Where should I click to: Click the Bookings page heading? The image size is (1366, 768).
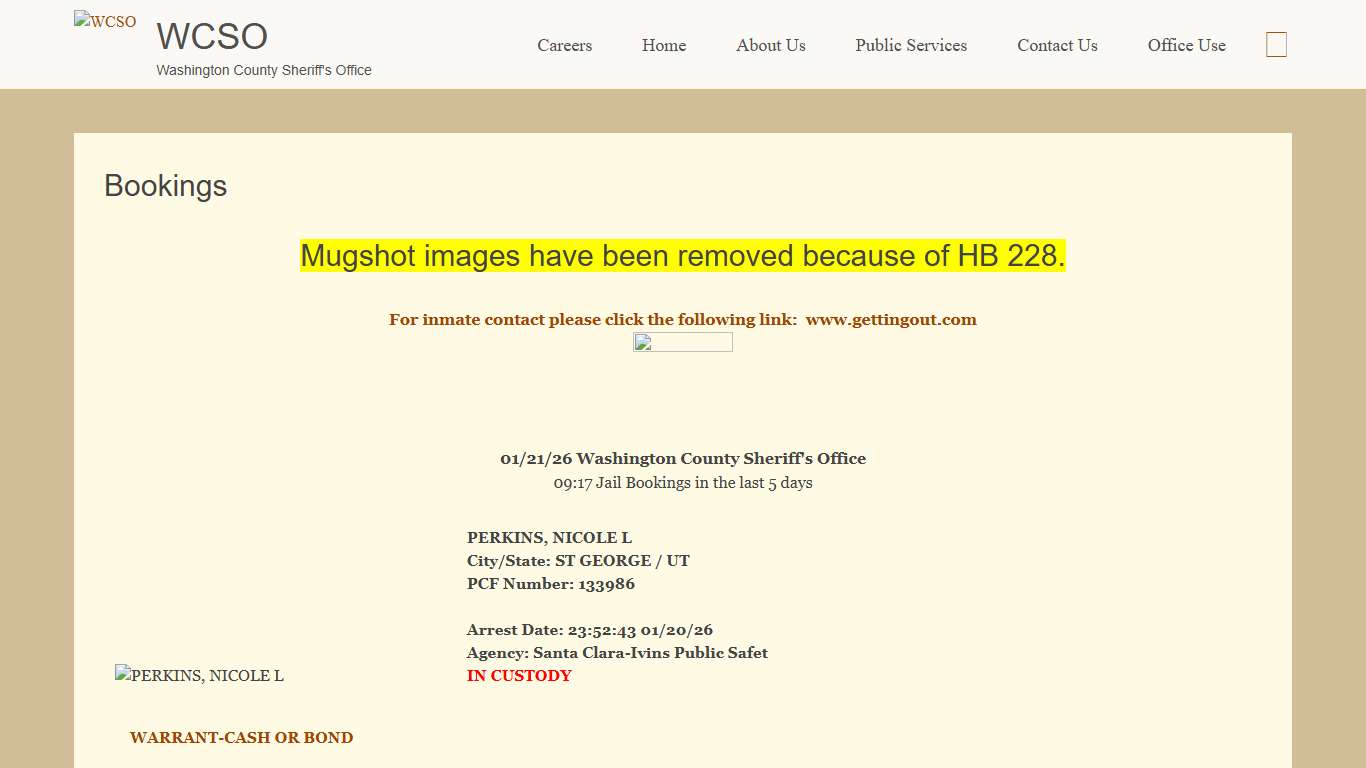click(x=166, y=186)
